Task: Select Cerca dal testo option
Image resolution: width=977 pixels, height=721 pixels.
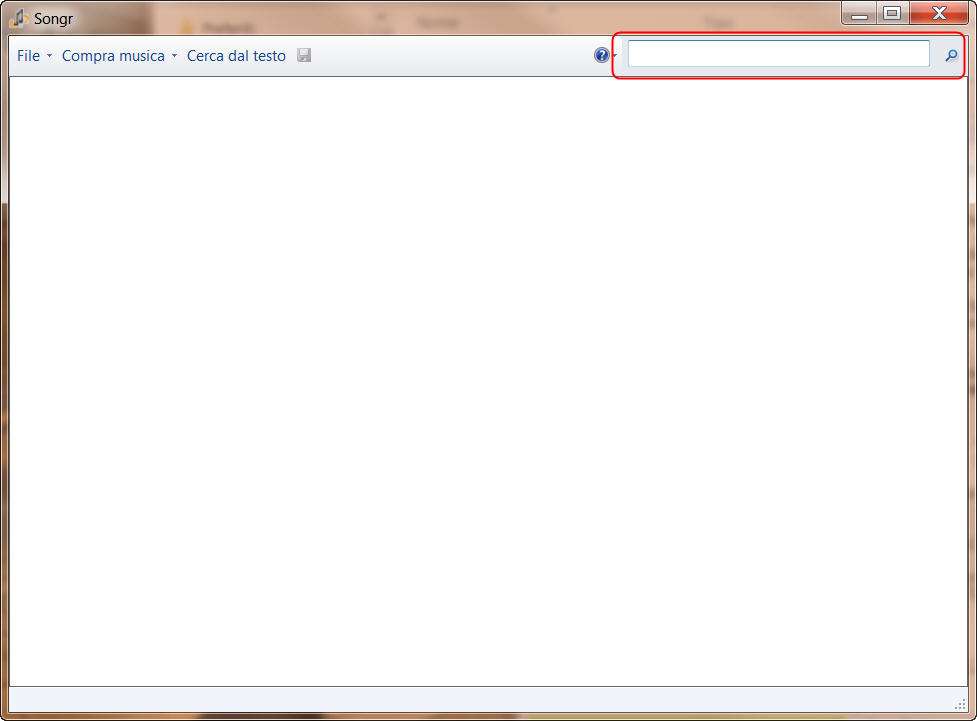Action: click(x=236, y=56)
